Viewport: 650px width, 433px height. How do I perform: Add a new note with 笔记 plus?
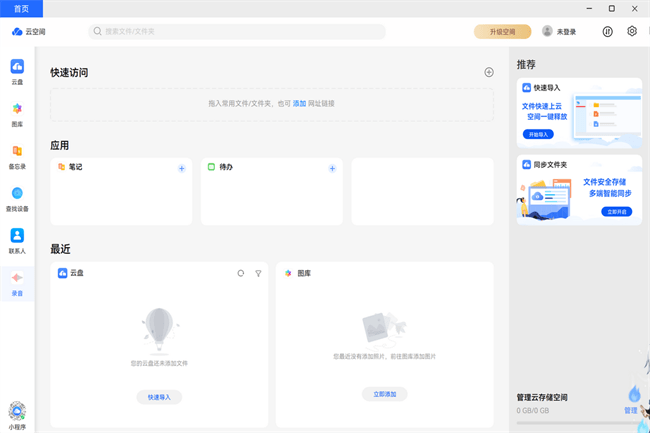181,168
